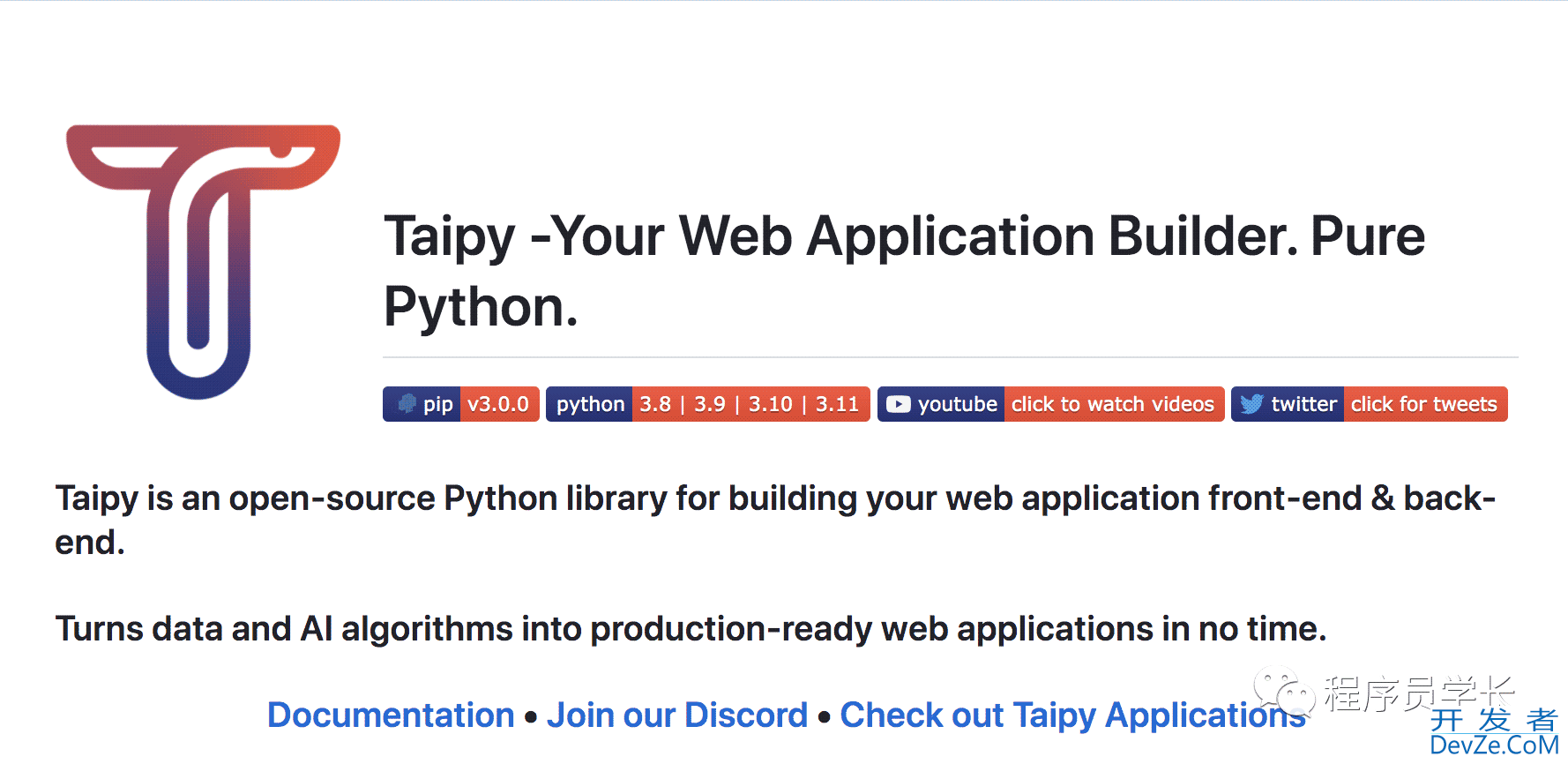Follow the Join our Discord link
This screenshot has height=764, width=1568.
[x=677, y=715]
